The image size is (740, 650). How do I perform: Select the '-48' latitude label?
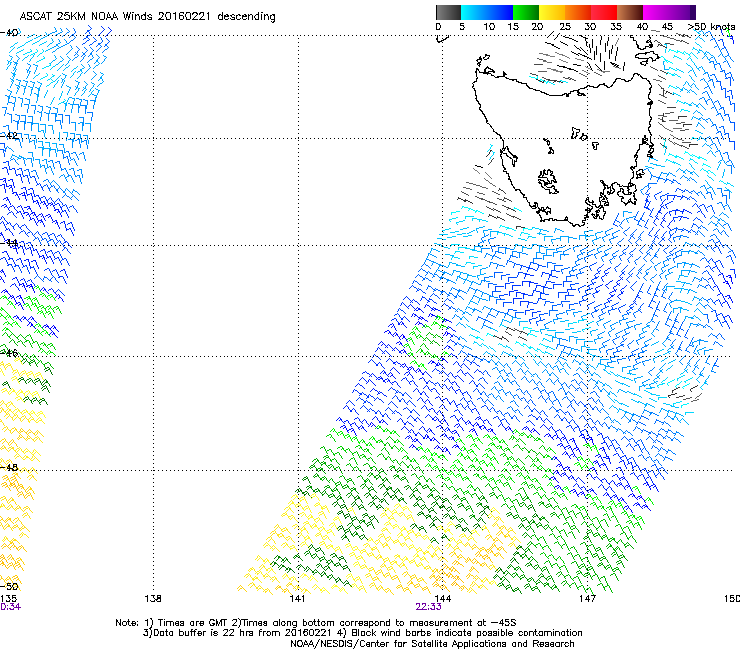(x=9, y=467)
